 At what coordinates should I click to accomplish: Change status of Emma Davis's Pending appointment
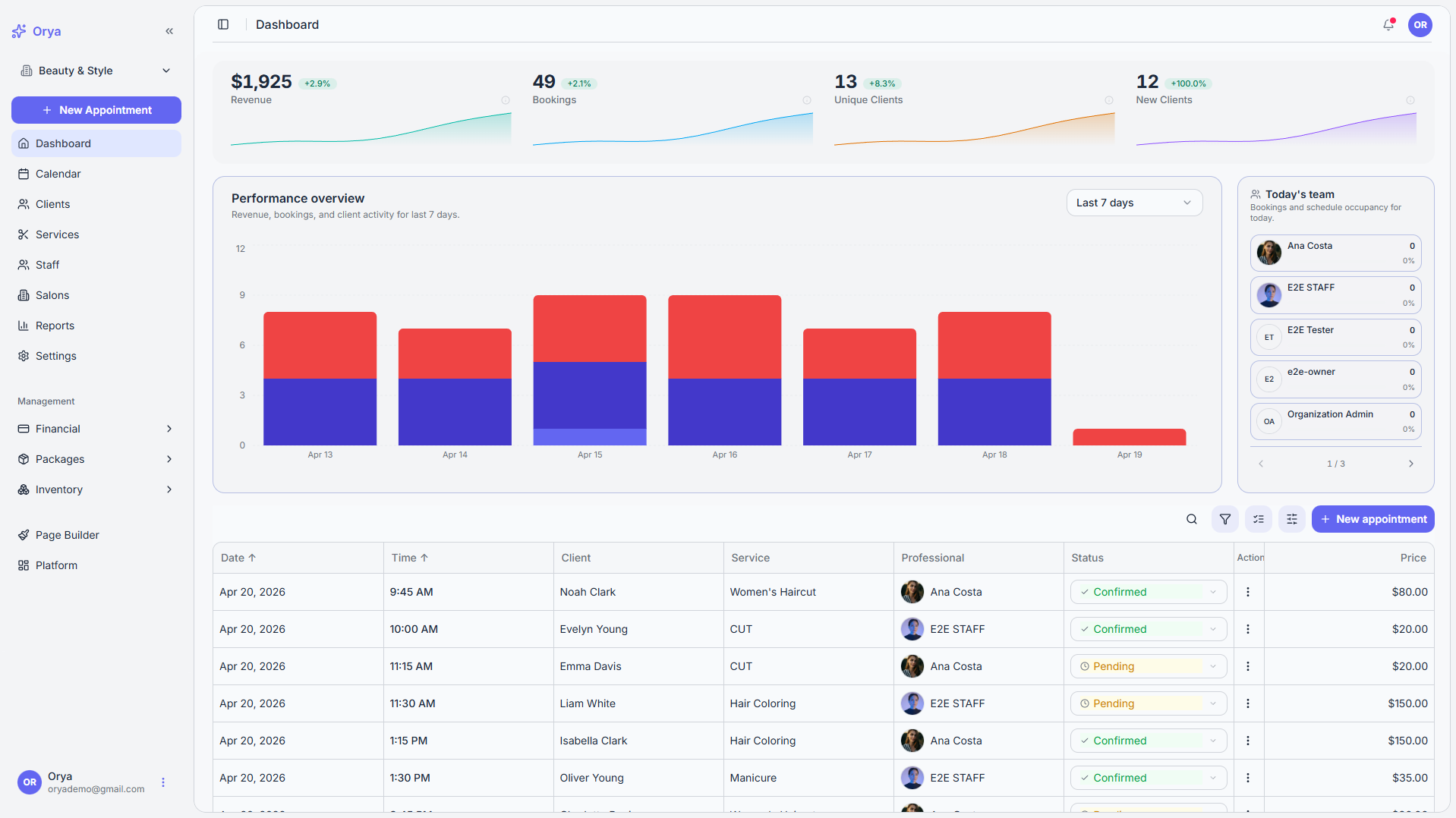1149,666
